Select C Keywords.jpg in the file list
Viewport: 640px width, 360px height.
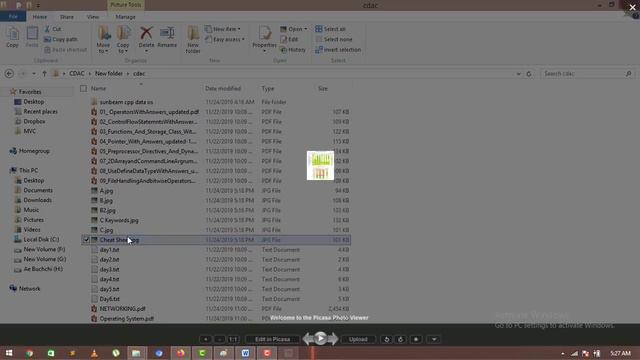119,220
